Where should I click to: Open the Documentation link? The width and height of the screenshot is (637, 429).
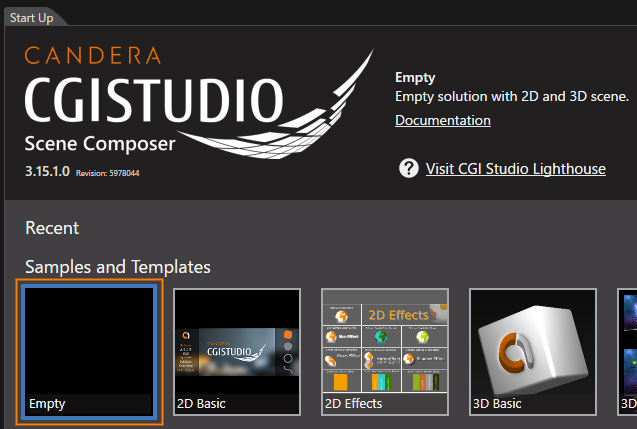(x=443, y=120)
